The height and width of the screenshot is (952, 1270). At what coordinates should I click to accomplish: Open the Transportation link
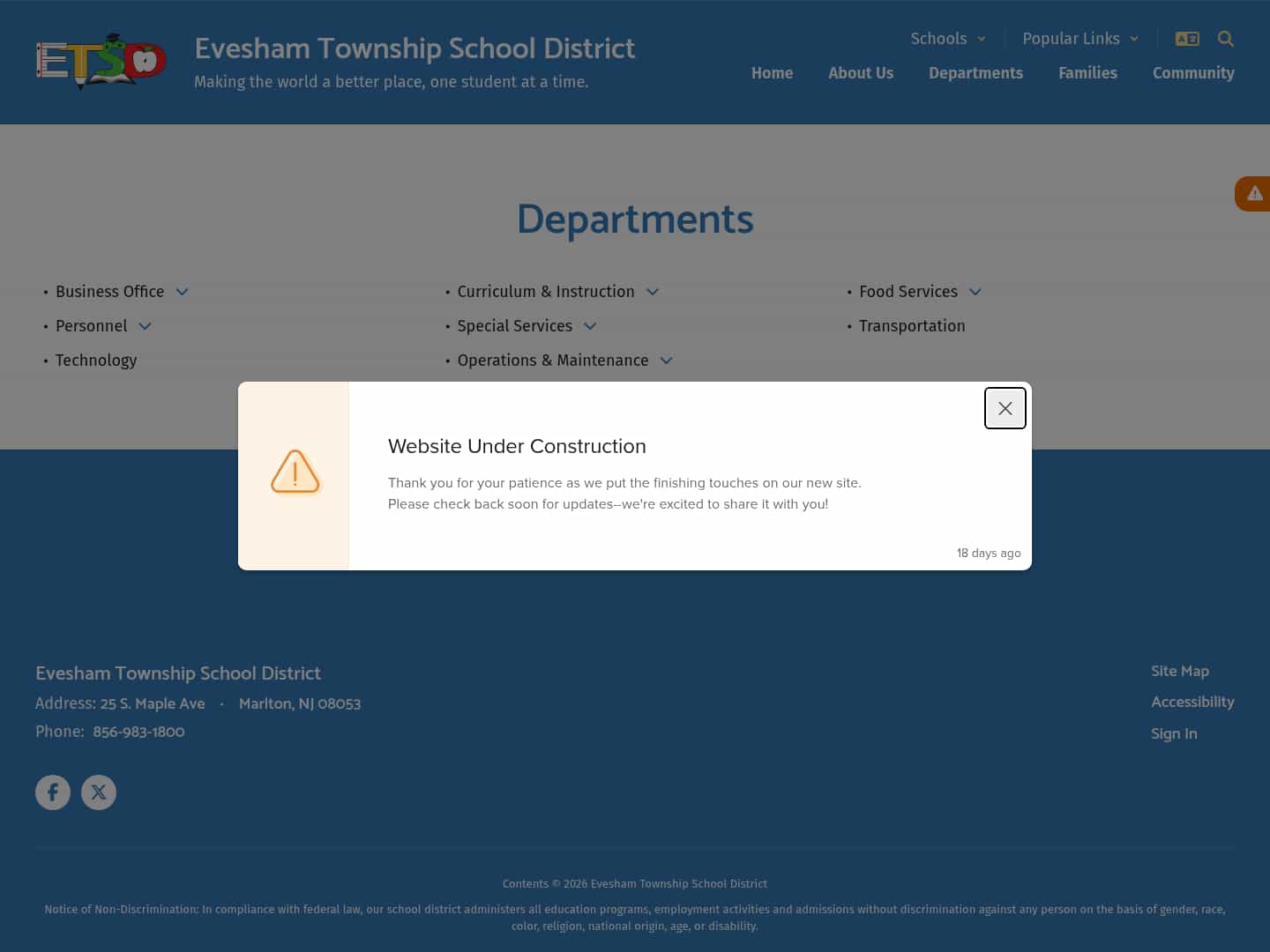pos(912,326)
